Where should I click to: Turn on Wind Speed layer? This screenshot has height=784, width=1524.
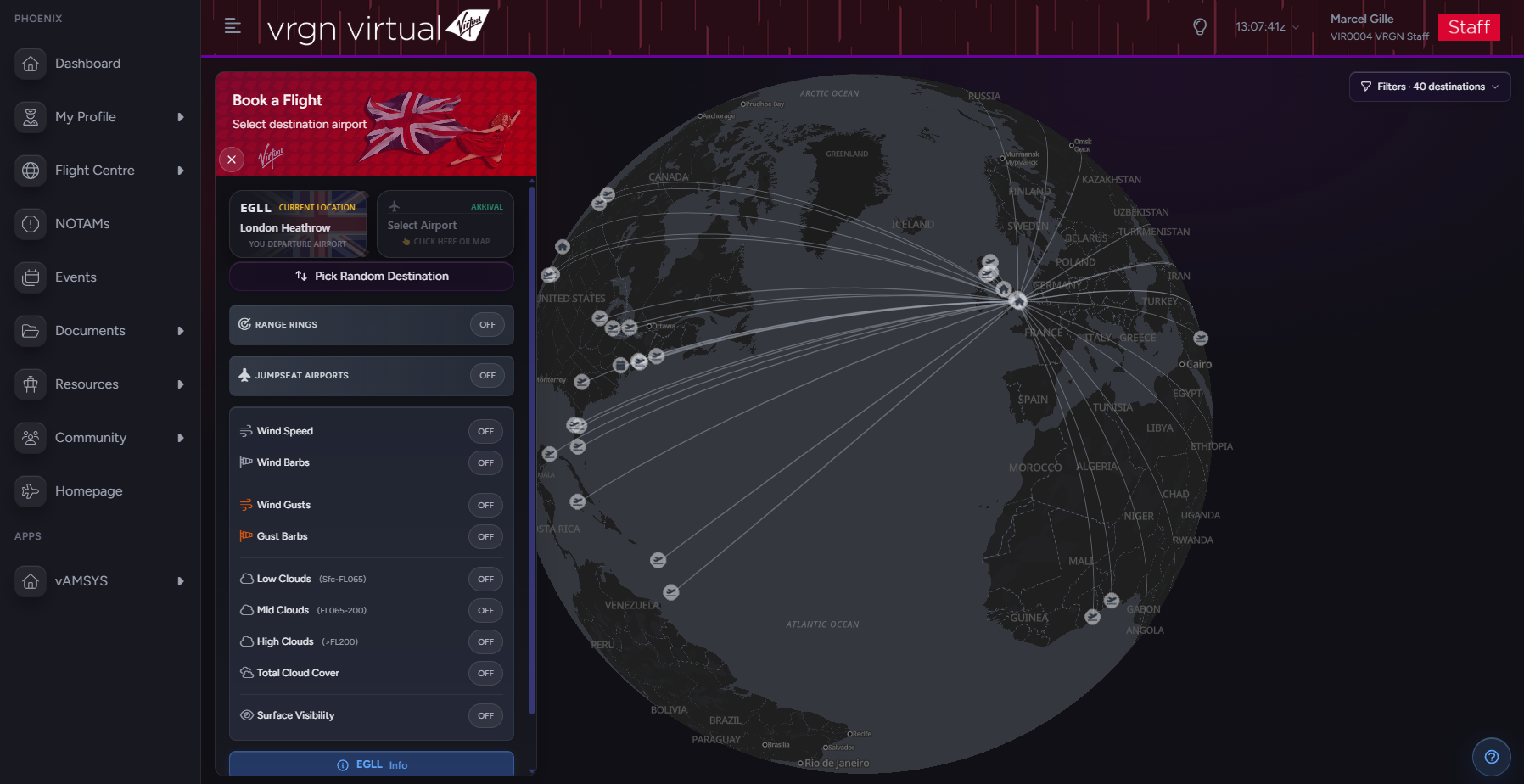485,432
